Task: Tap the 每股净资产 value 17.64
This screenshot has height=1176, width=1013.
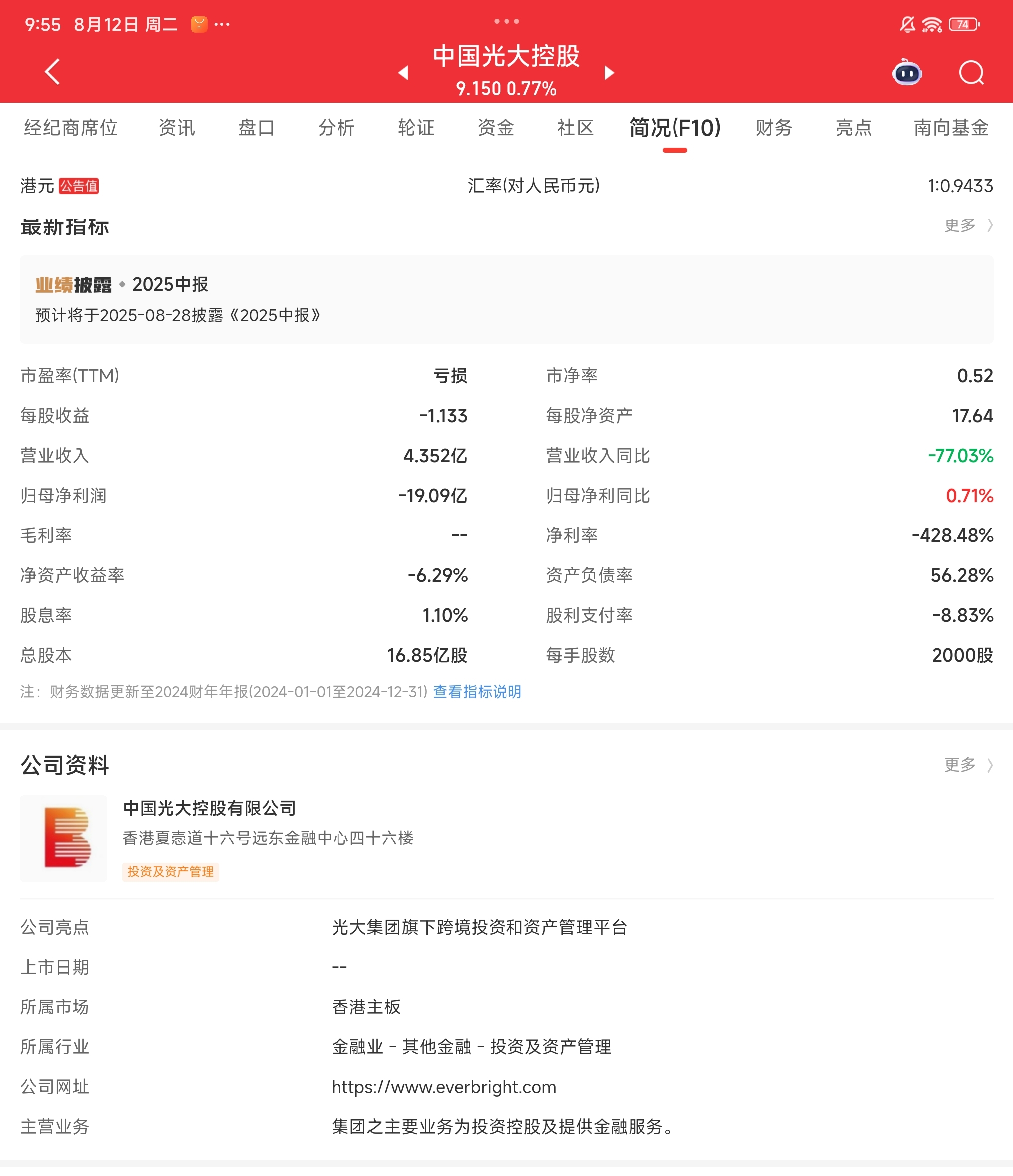Action: click(x=972, y=415)
